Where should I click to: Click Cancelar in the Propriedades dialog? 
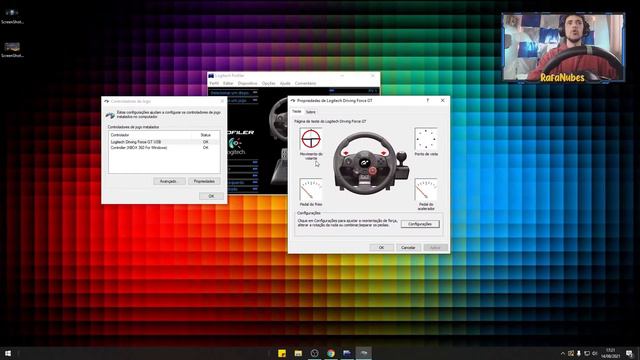click(408, 248)
